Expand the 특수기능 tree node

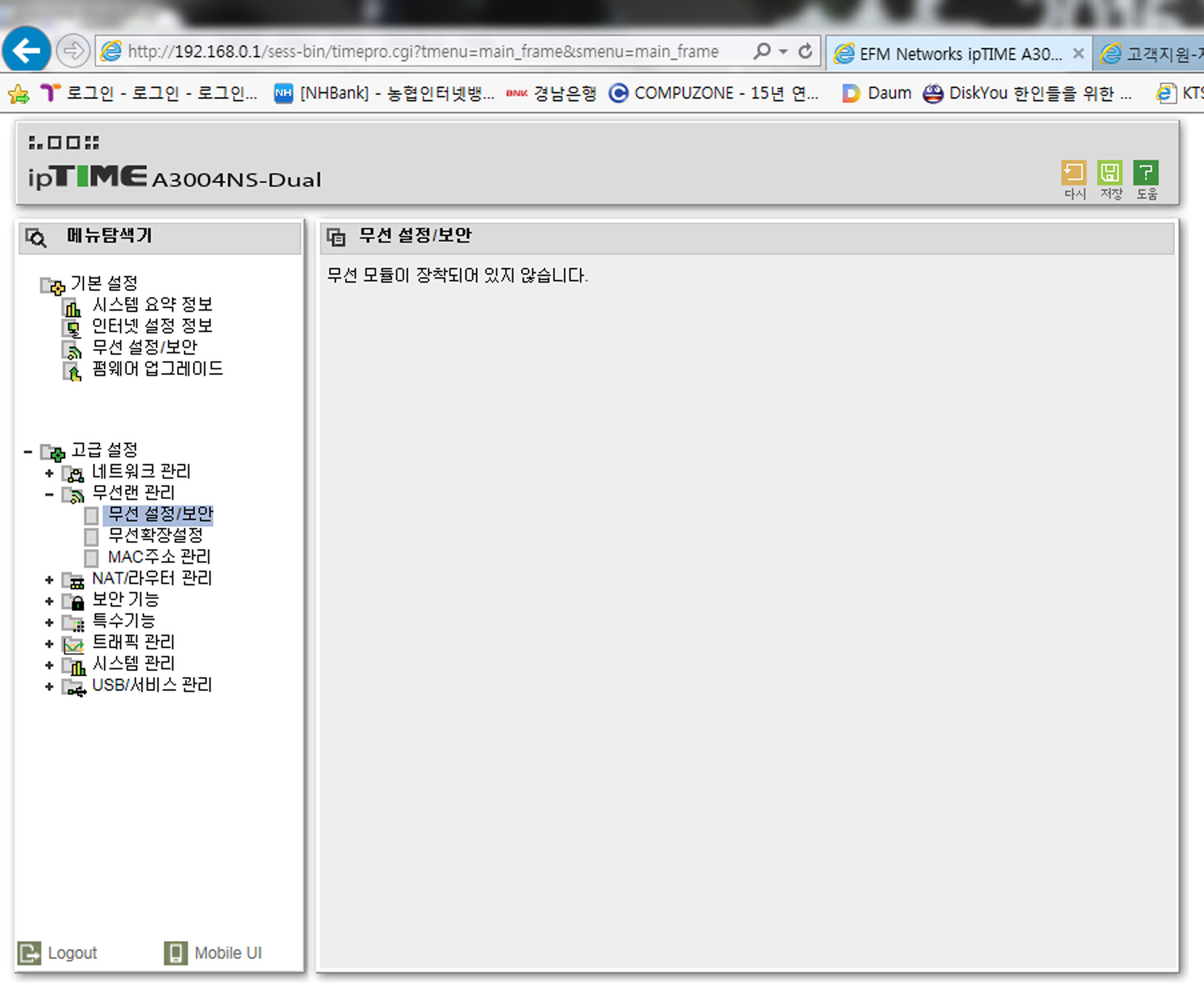click(x=49, y=623)
